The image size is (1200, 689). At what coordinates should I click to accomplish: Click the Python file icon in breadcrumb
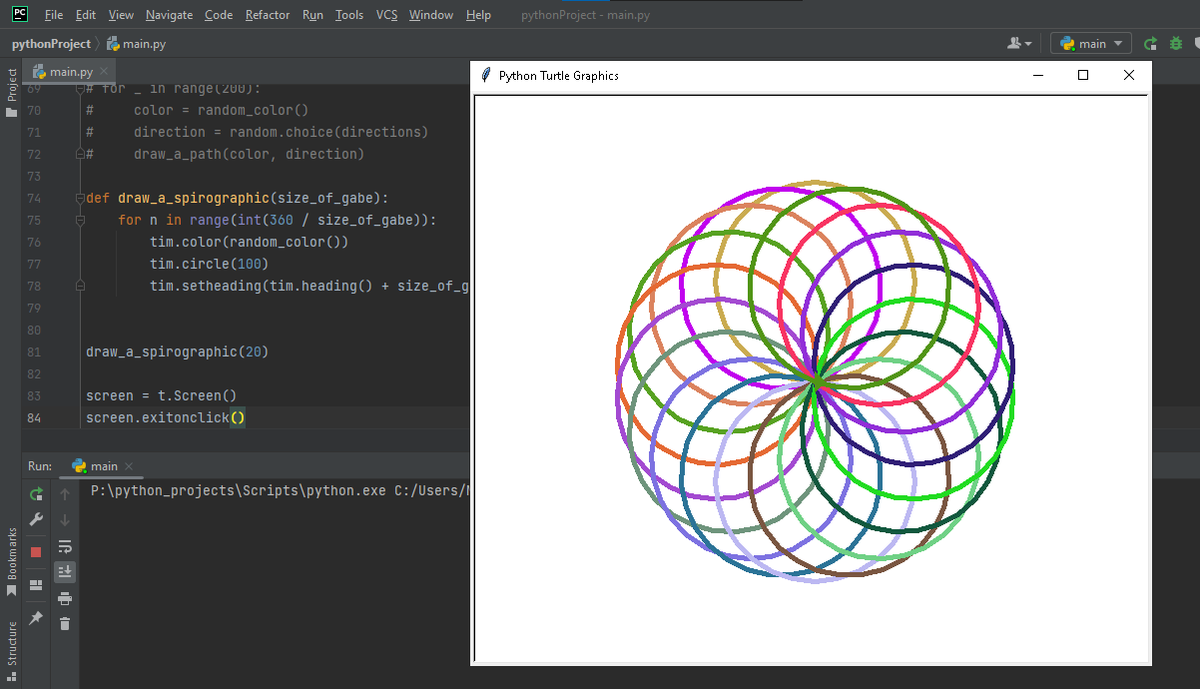tap(112, 44)
